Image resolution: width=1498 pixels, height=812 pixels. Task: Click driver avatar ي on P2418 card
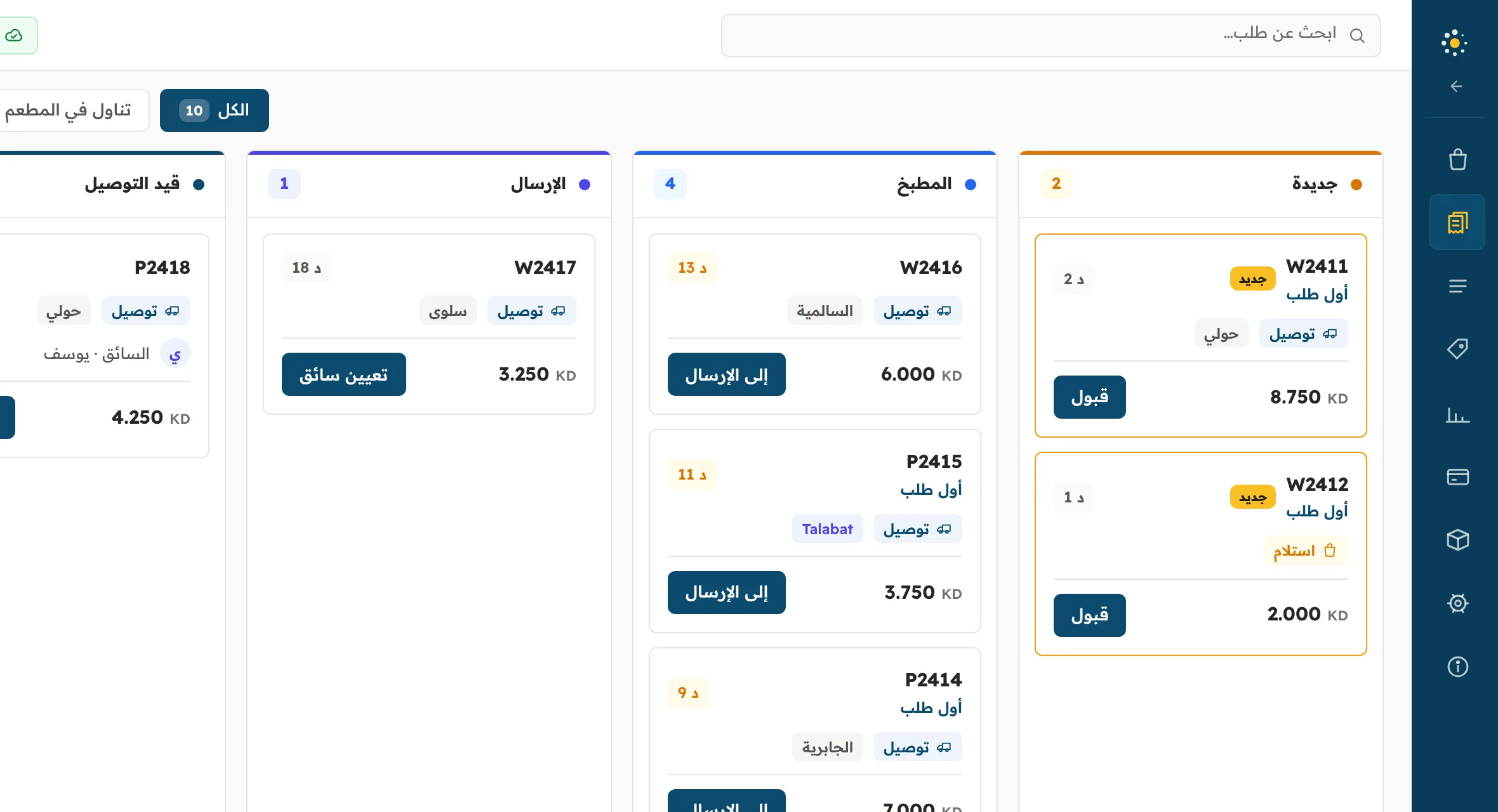(175, 353)
